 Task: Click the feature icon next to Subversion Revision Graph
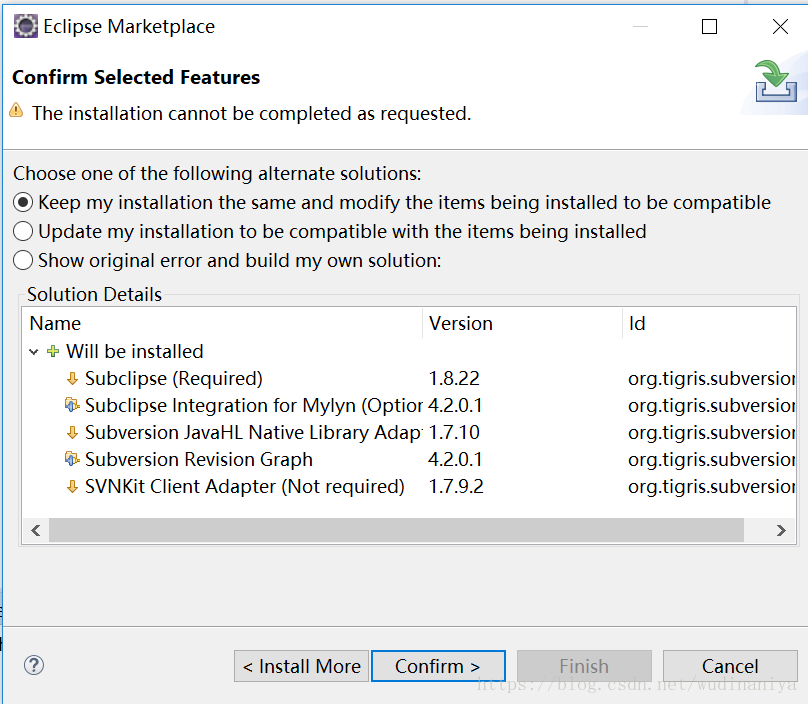72,459
